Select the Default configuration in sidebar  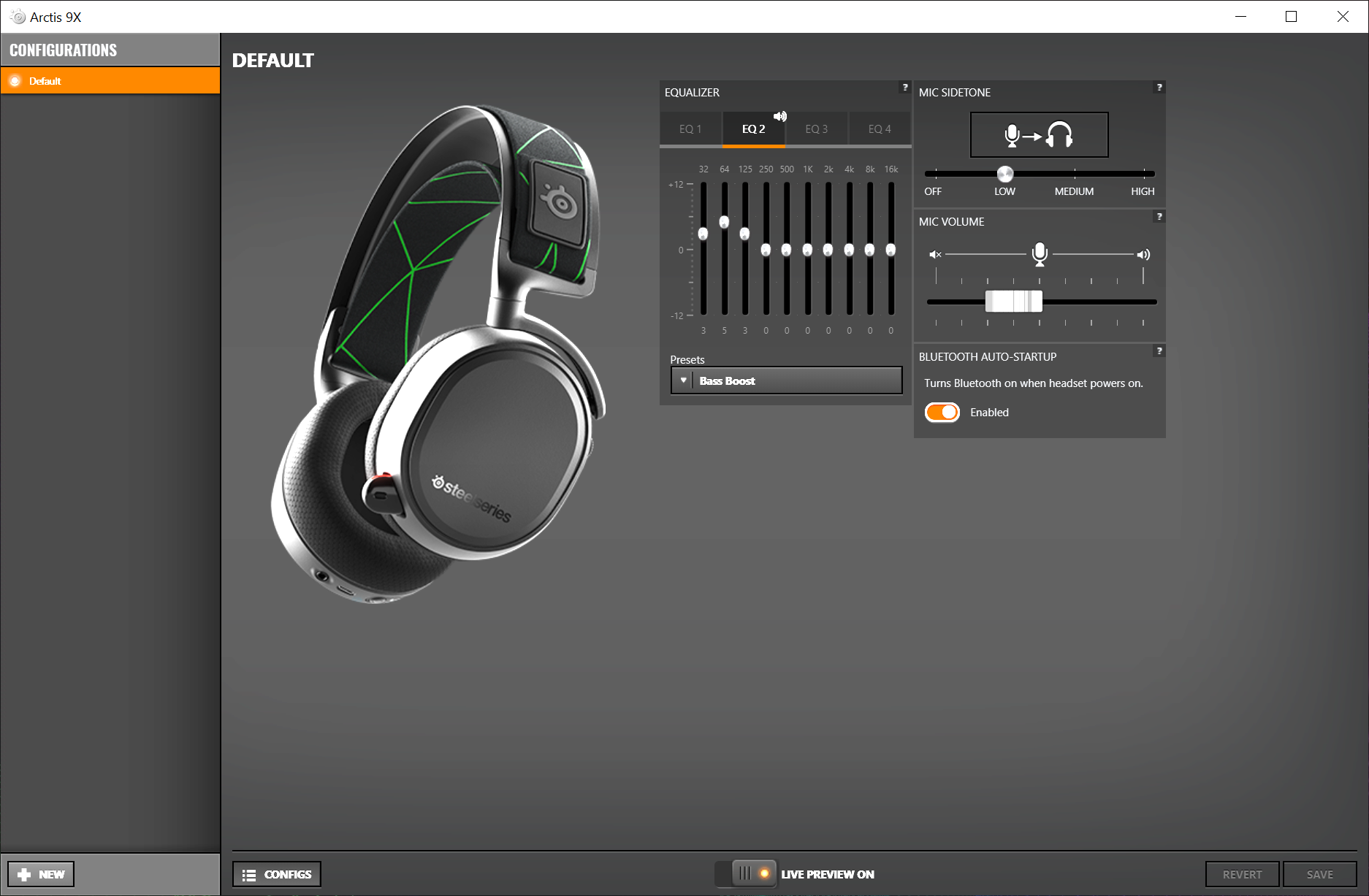(x=110, y=81)
